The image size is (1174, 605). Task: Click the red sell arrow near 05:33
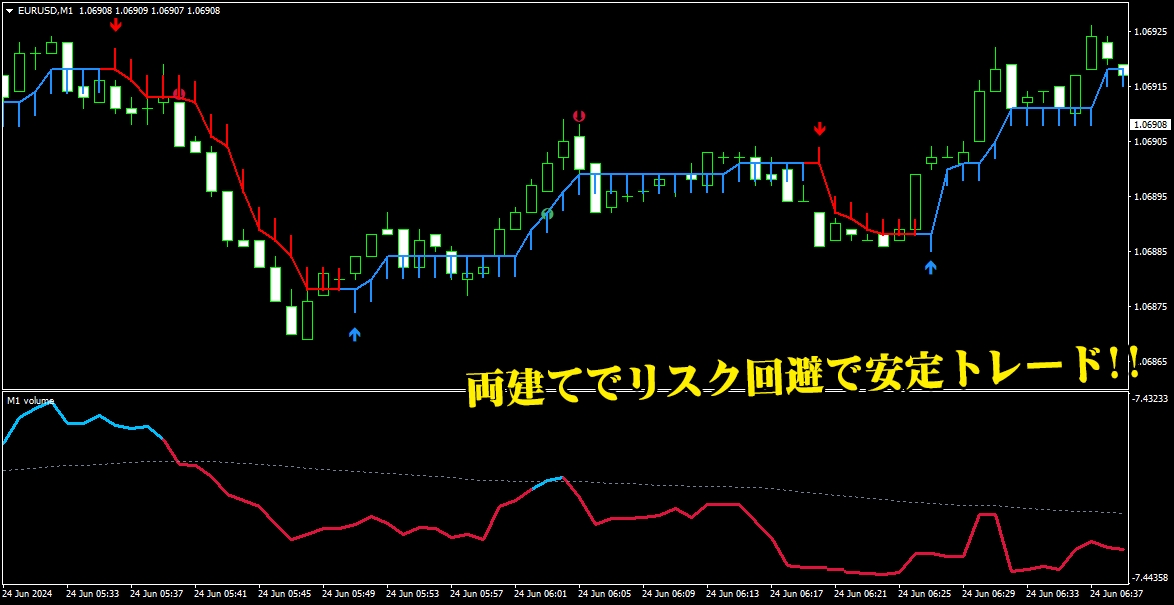tap(115, 25)
